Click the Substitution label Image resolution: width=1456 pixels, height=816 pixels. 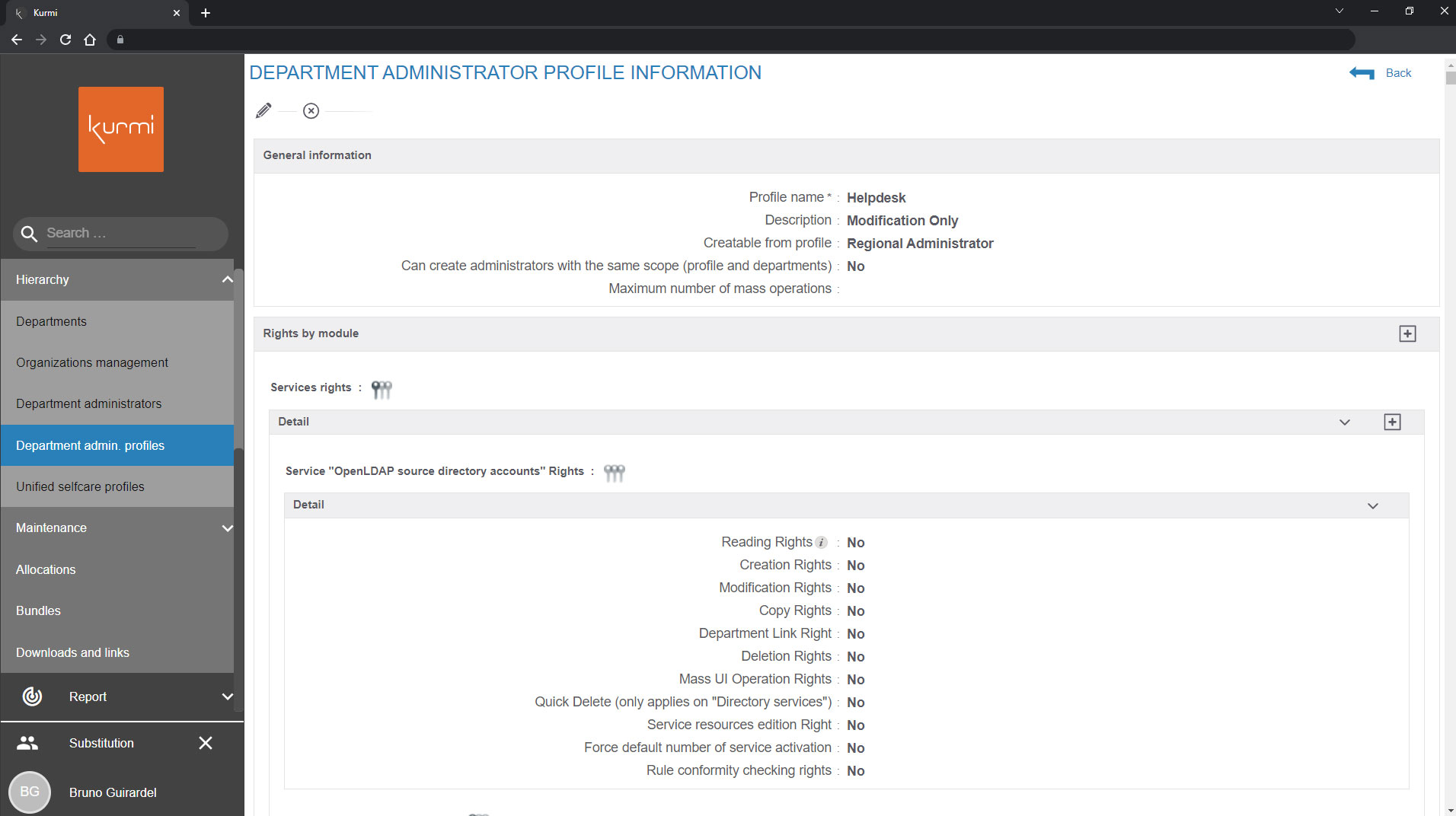click(x=101, y=743)
